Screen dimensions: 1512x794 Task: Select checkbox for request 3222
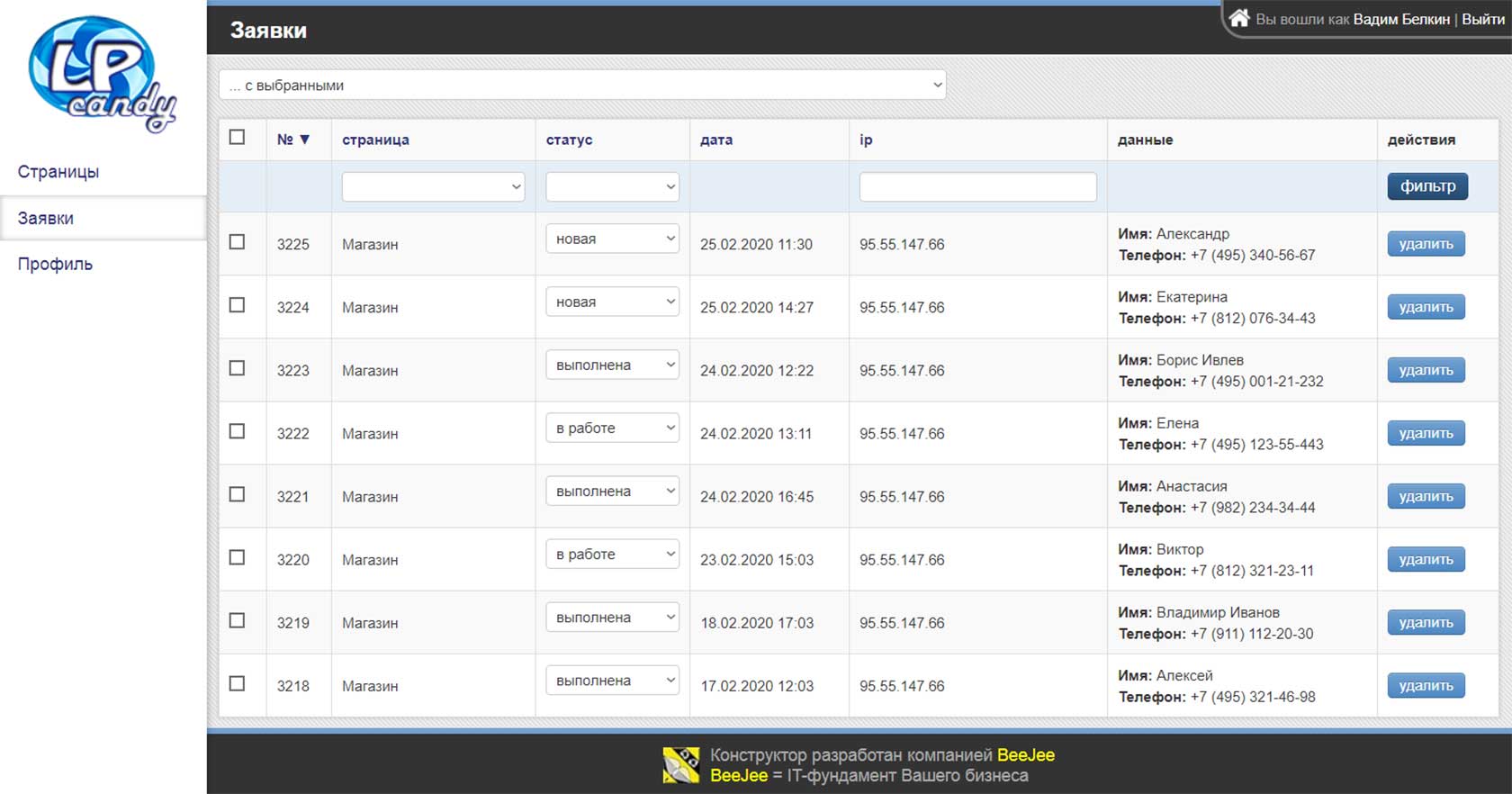(237, 431)
